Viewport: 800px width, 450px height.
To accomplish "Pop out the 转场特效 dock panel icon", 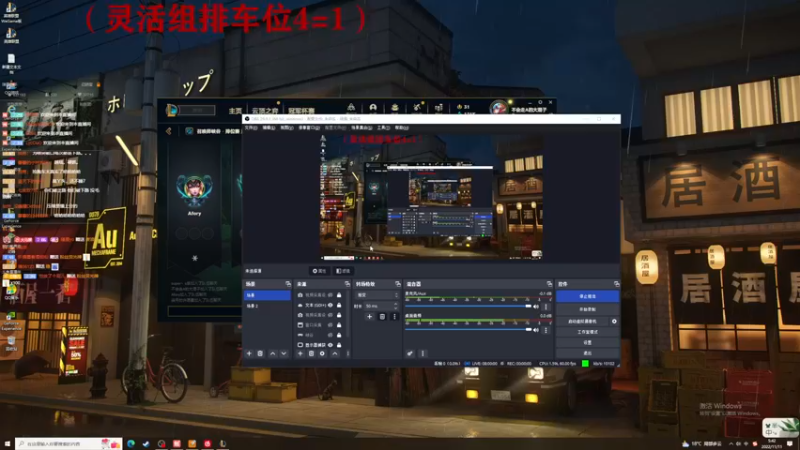I will [398, 284].
